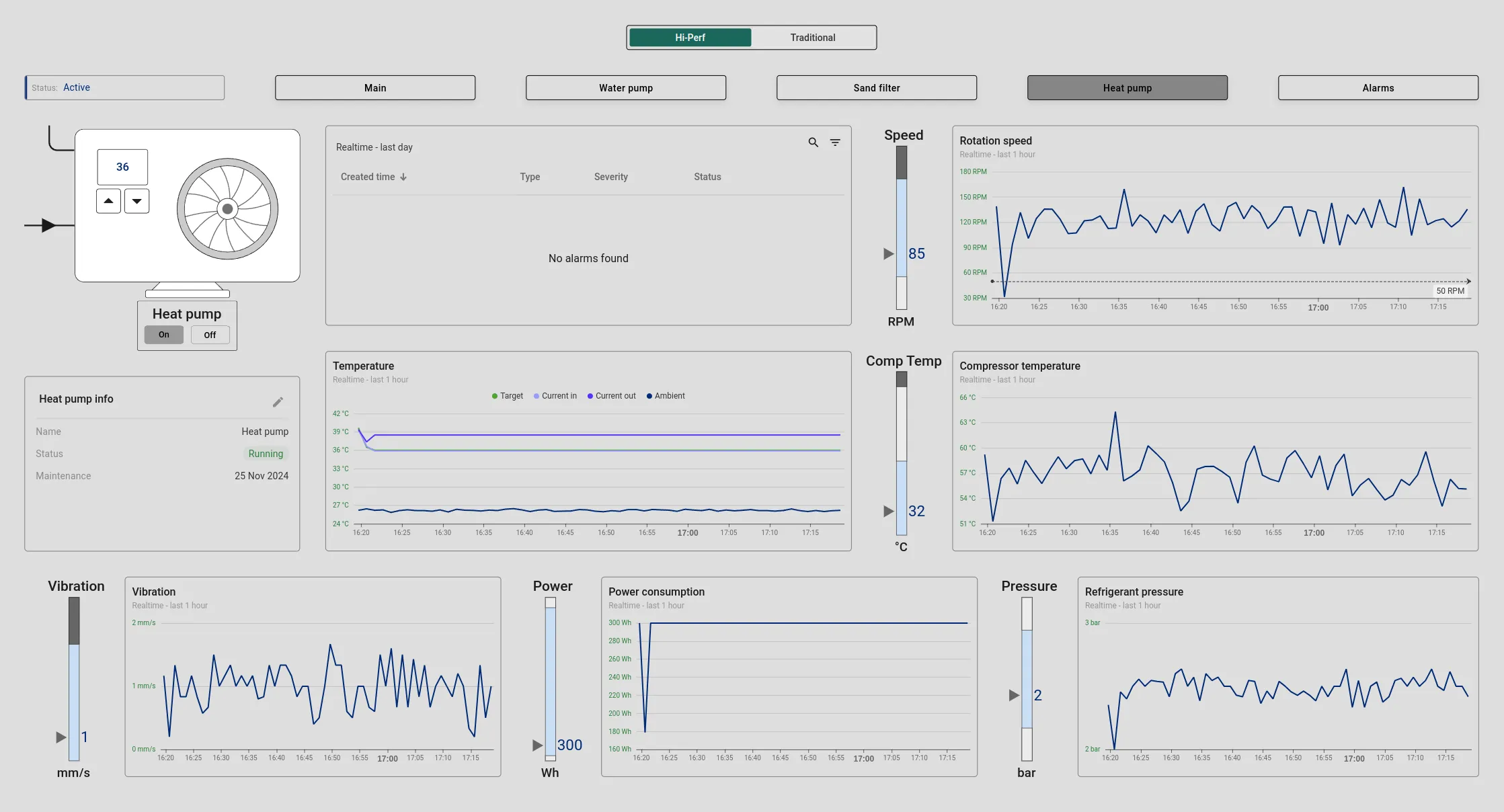The width and height of the screenshot is (1504, 812).
Task: Click the search icon in alarms panel
Action: click(813, 143)
